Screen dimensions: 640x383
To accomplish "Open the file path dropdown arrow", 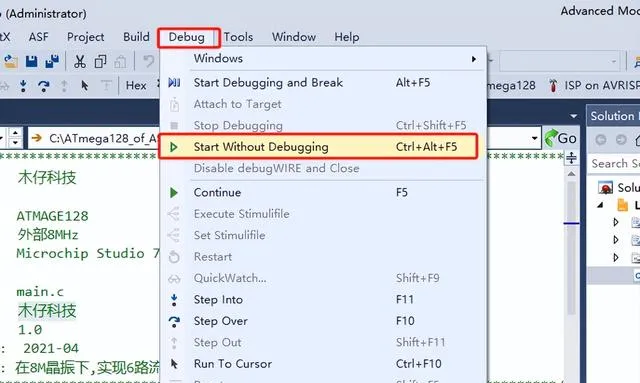I will pyautogui.click(x=534, y=138).
